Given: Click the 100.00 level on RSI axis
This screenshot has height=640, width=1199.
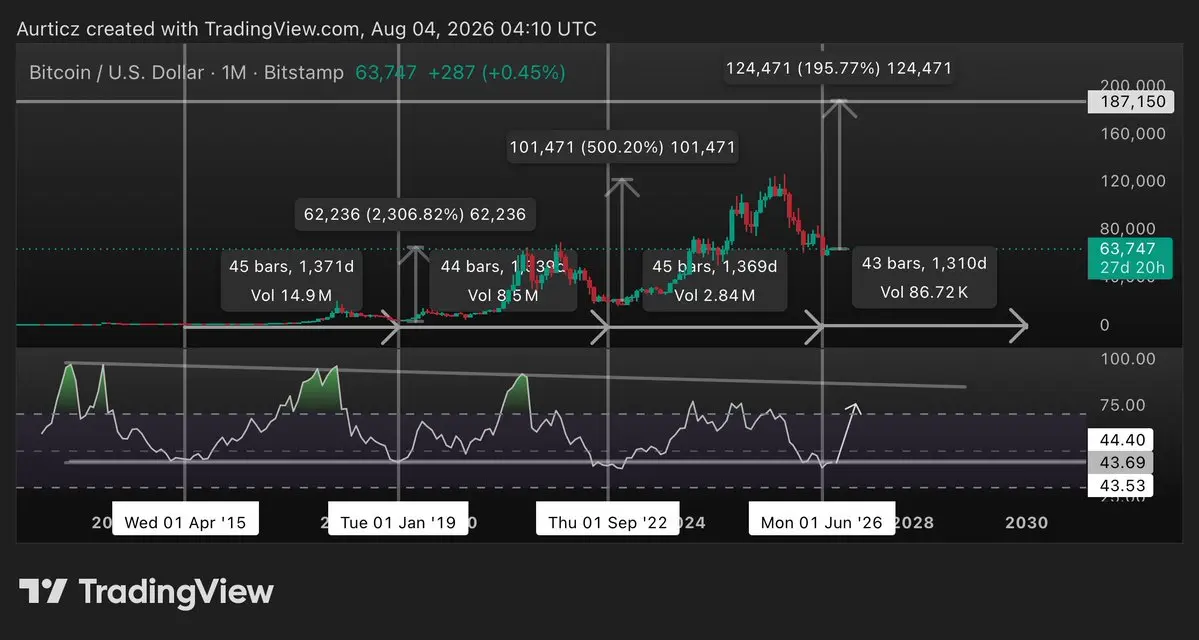Looking at the screenshot, I should (x=1126, y=358).
